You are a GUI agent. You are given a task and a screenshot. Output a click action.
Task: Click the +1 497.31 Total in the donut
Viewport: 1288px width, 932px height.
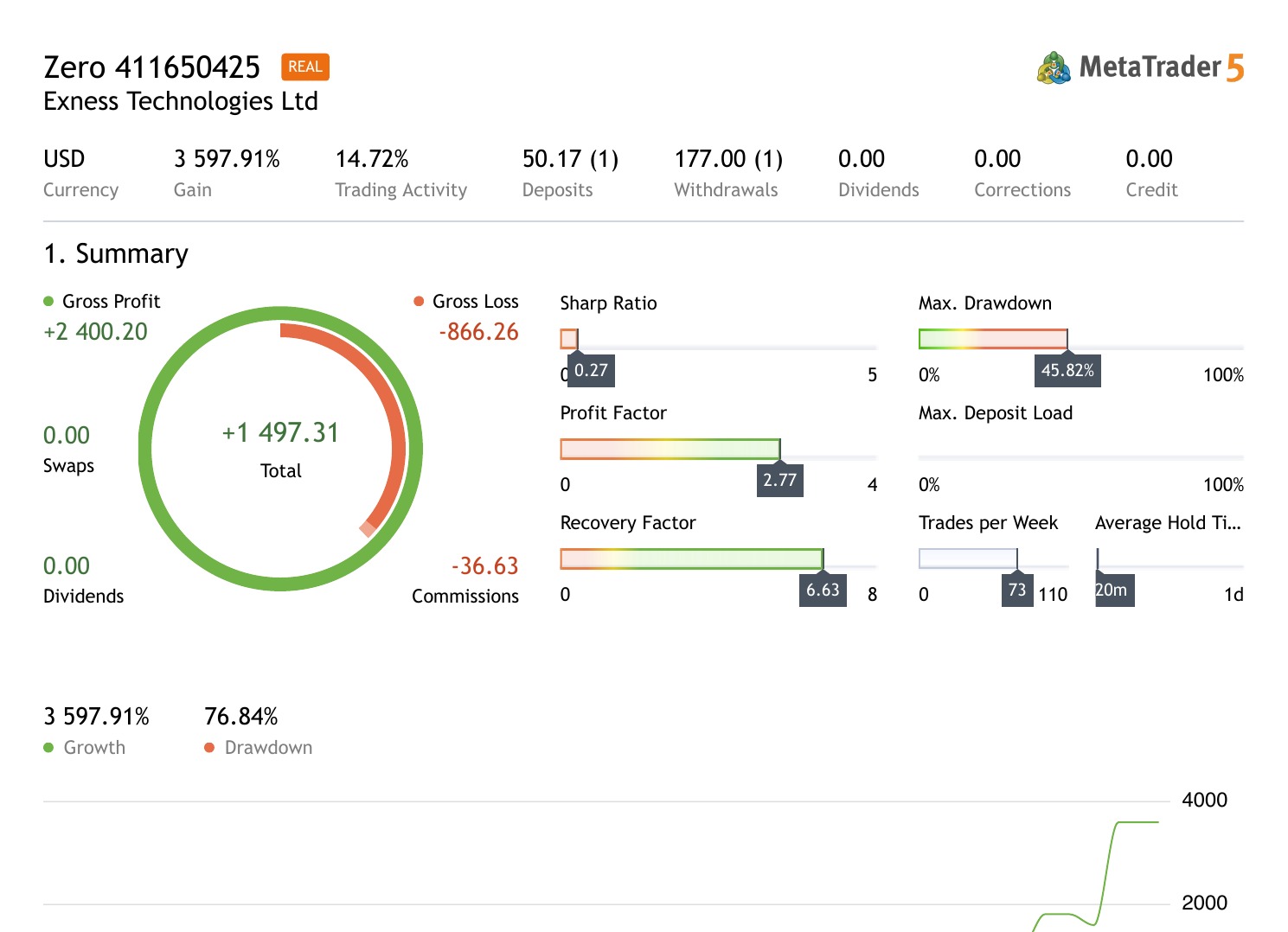281,432
